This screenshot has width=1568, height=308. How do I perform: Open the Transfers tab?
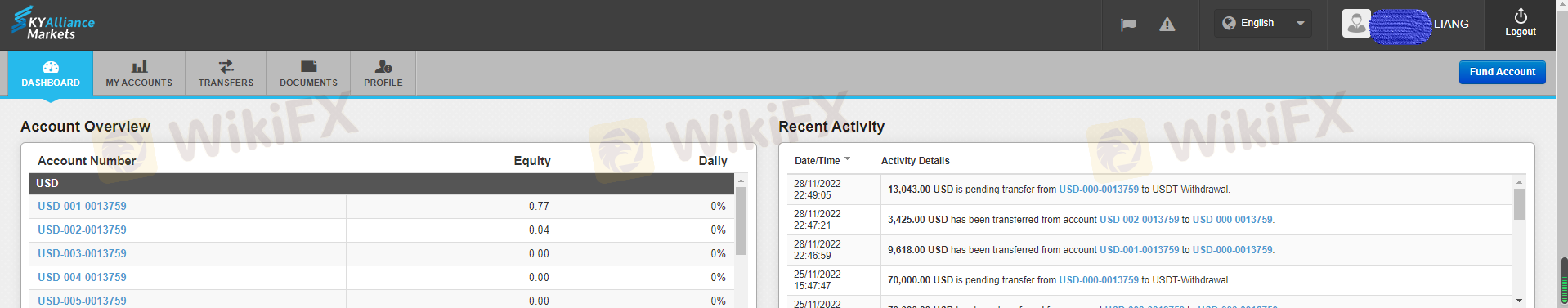coord(226,73)
